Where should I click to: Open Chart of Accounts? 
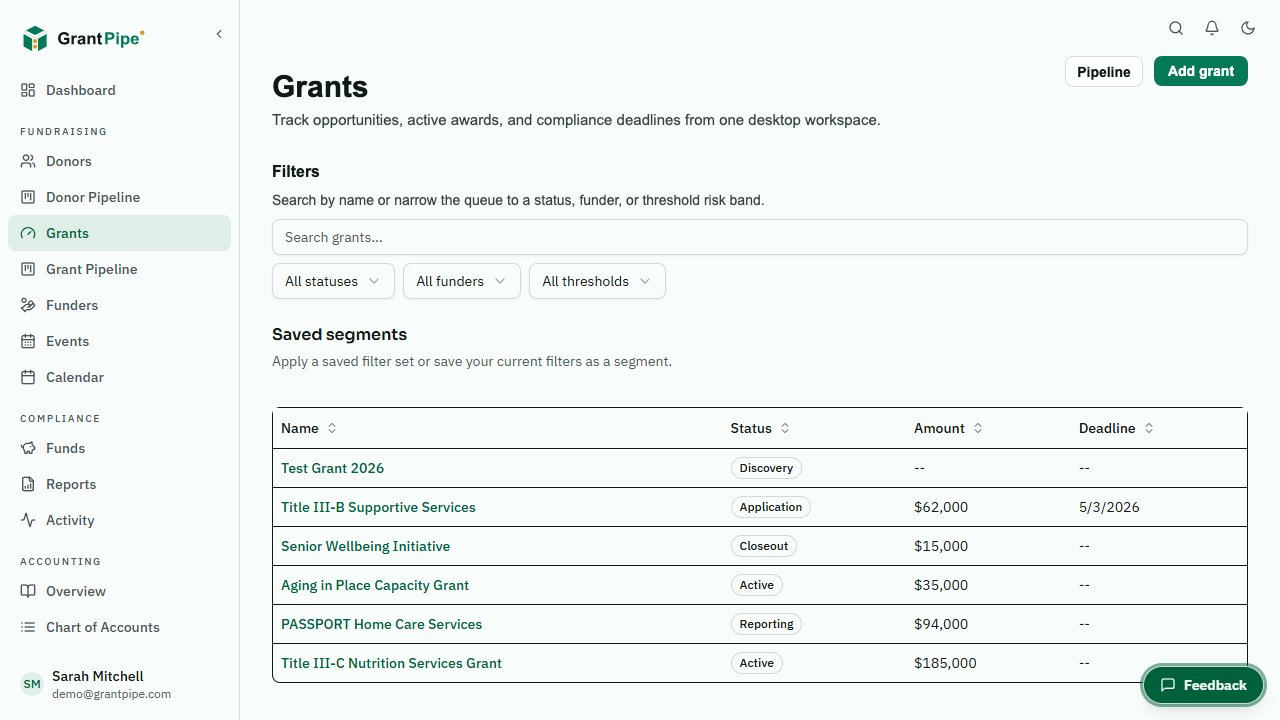(x=119, y=627)
